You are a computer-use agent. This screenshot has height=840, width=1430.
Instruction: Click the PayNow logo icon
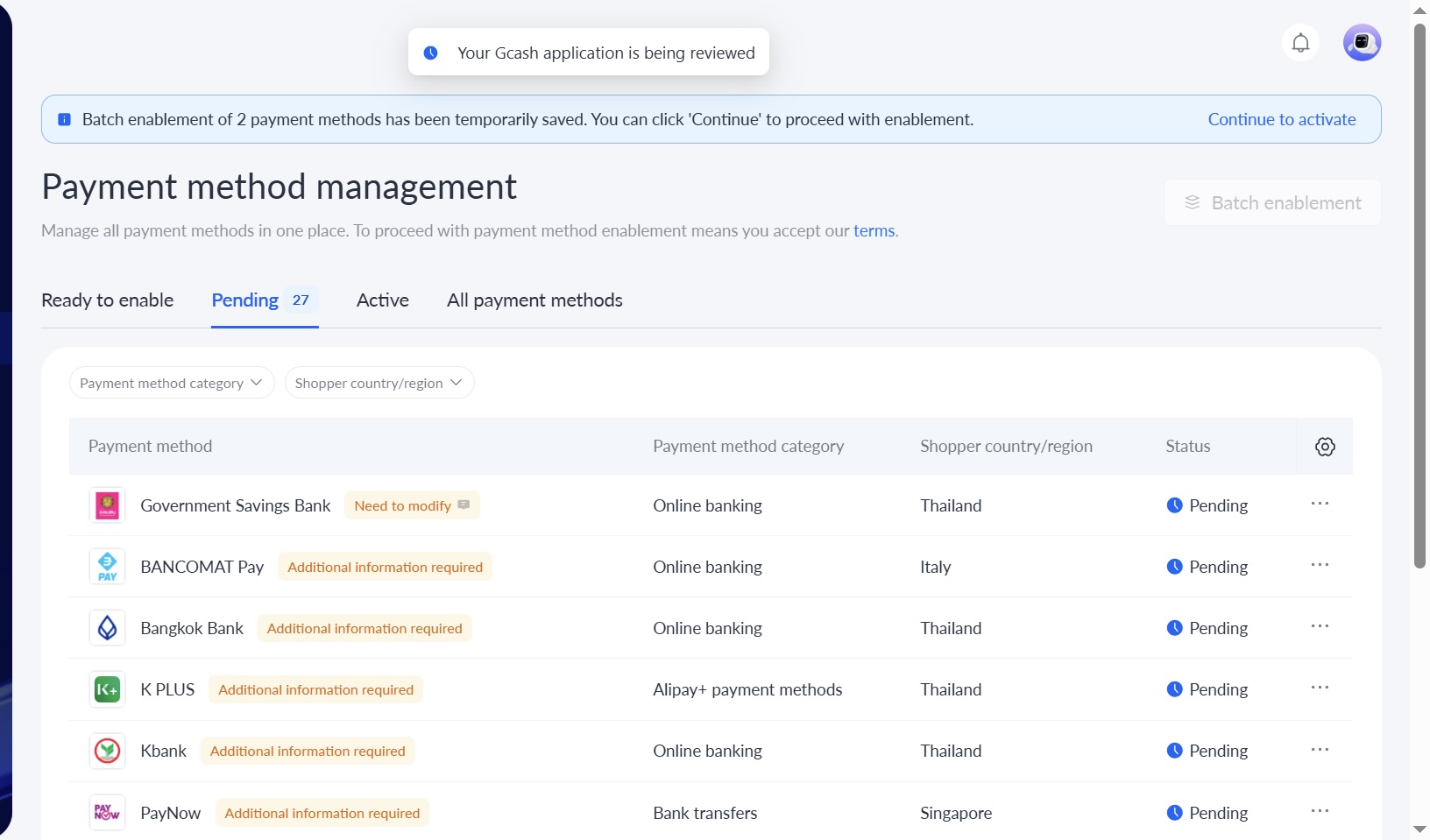(x=108, y=813)
